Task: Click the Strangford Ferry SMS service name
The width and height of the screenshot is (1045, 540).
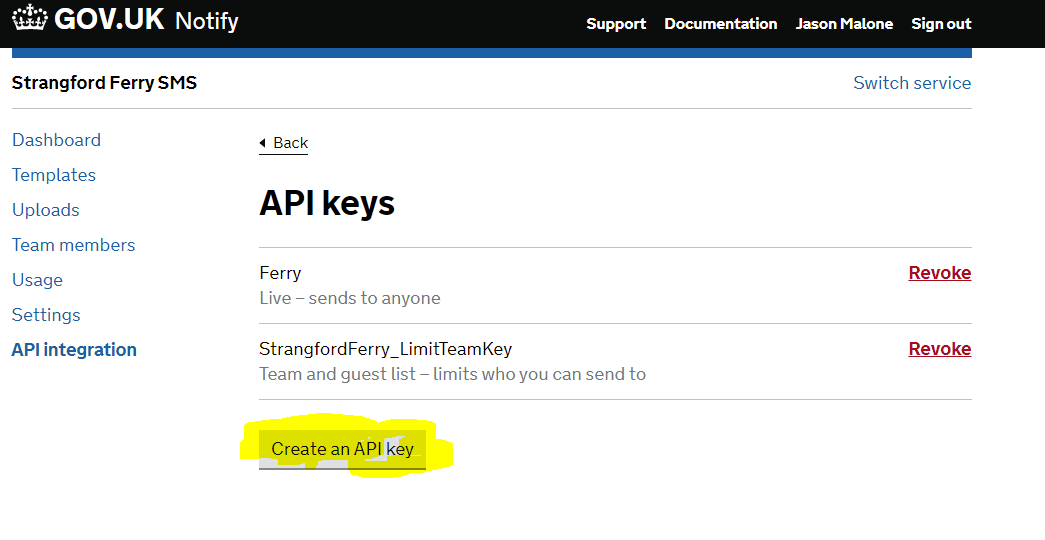Action: (x=105, y=83)
